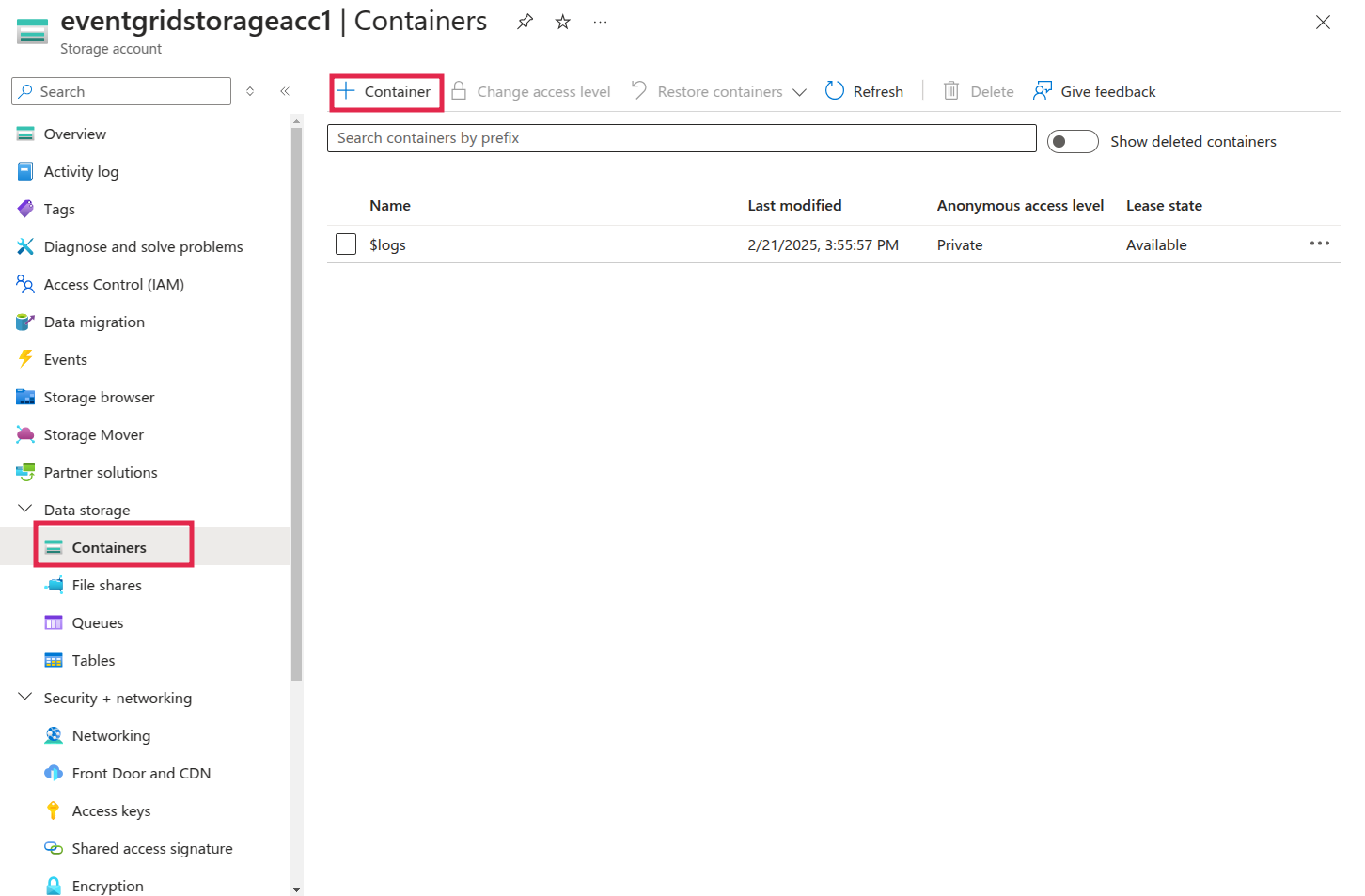Click the add Container button
The height and width of the screenshot is (896, 1365).
(385, 91)
